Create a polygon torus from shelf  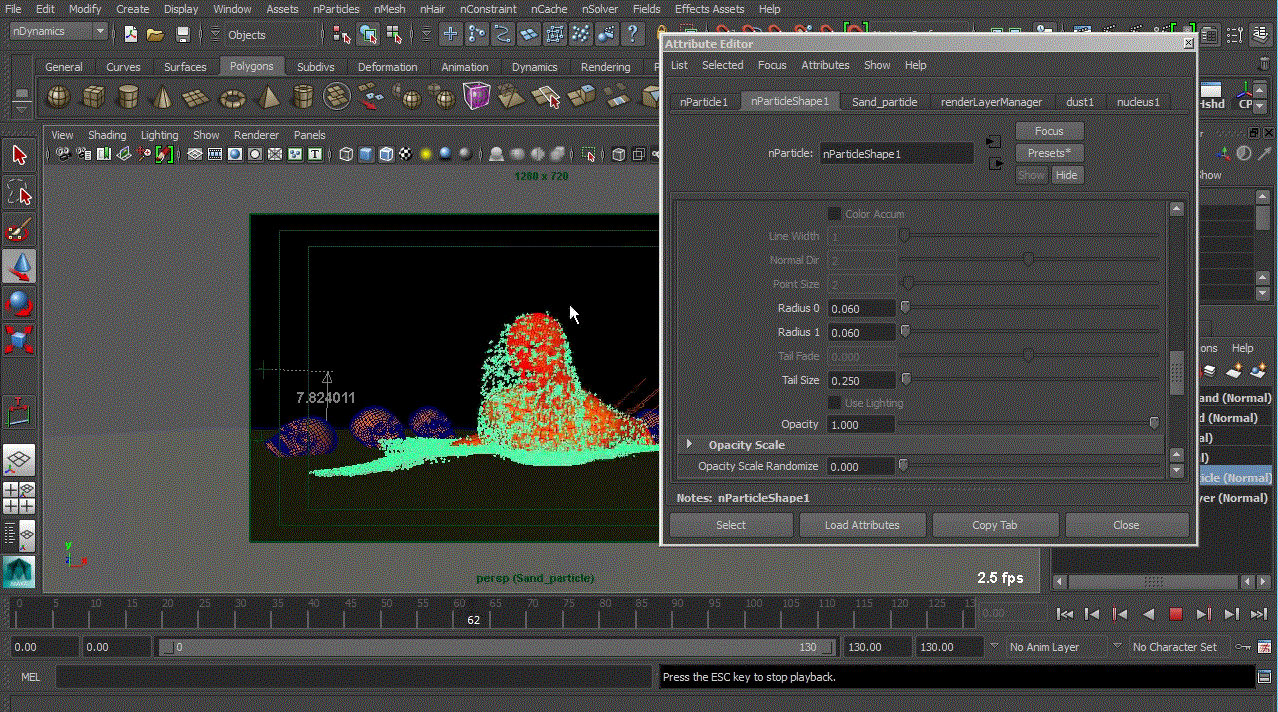tap(233, 97)
